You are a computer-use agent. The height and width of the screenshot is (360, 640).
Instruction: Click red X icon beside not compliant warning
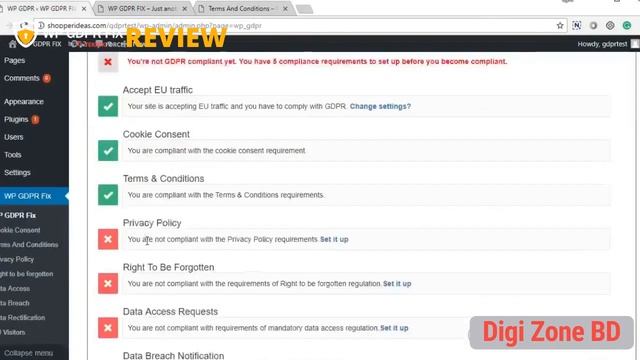pos(108,62)
